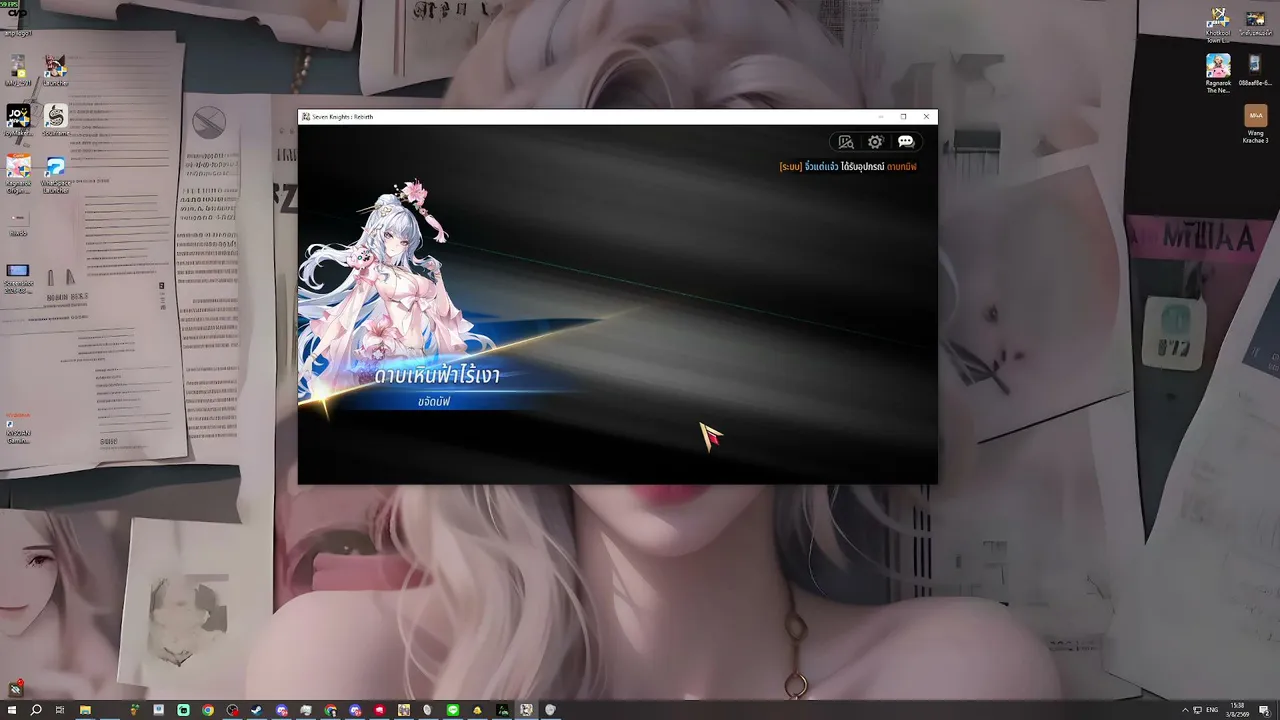Click the glowing skill name banner text
1280x720 pixels.
click(437, 376)
